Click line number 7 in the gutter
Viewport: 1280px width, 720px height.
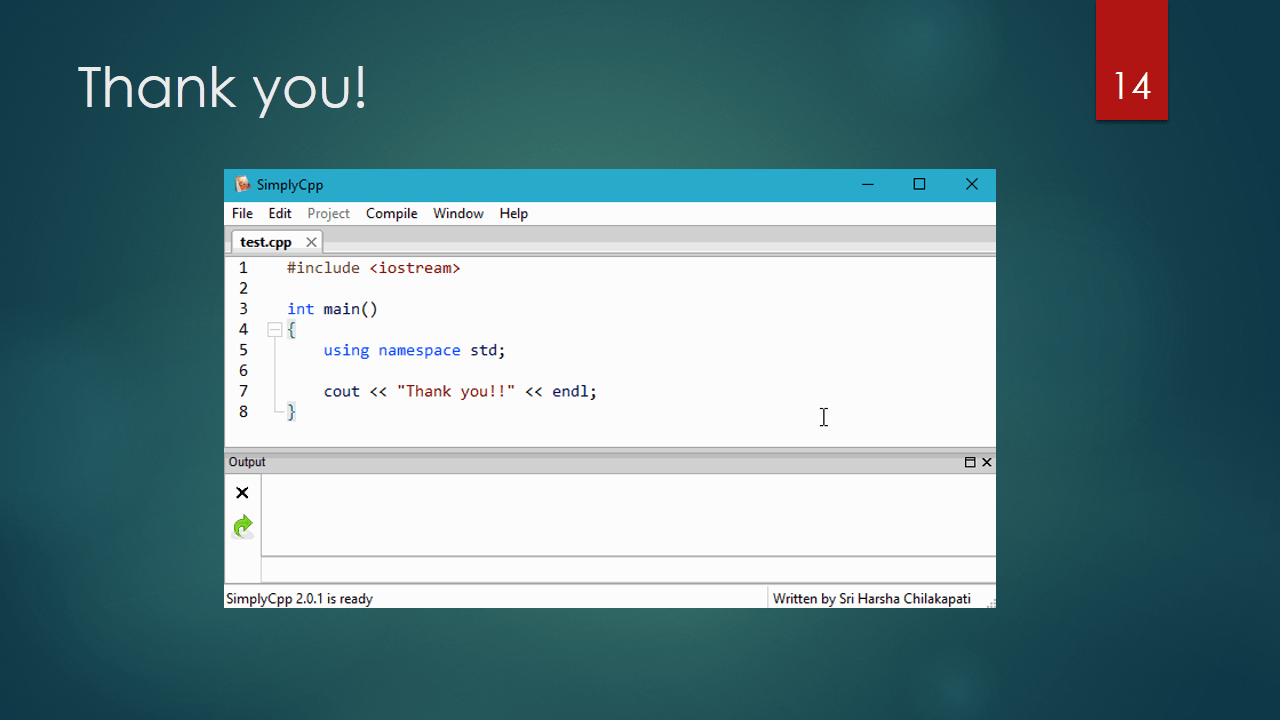(x=243, y=391)
